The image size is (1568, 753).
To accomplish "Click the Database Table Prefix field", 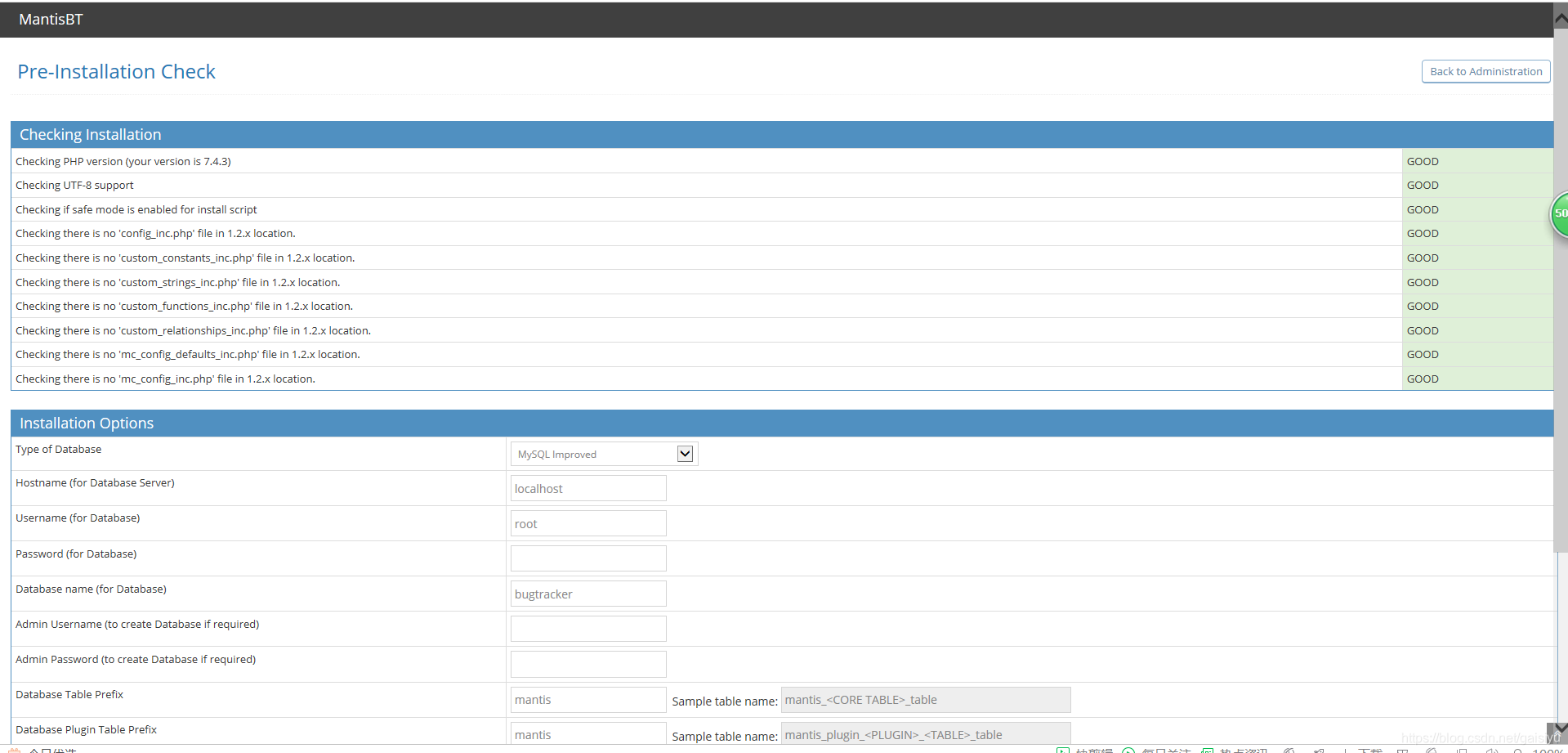I will click(x=588, y=700).
